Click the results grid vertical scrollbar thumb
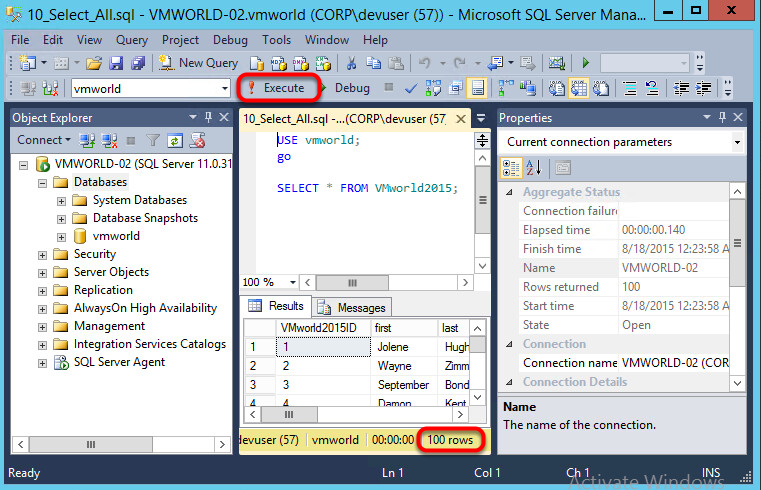Image resolution: width=761 pixels, height=490 pixels. (478, 345)
